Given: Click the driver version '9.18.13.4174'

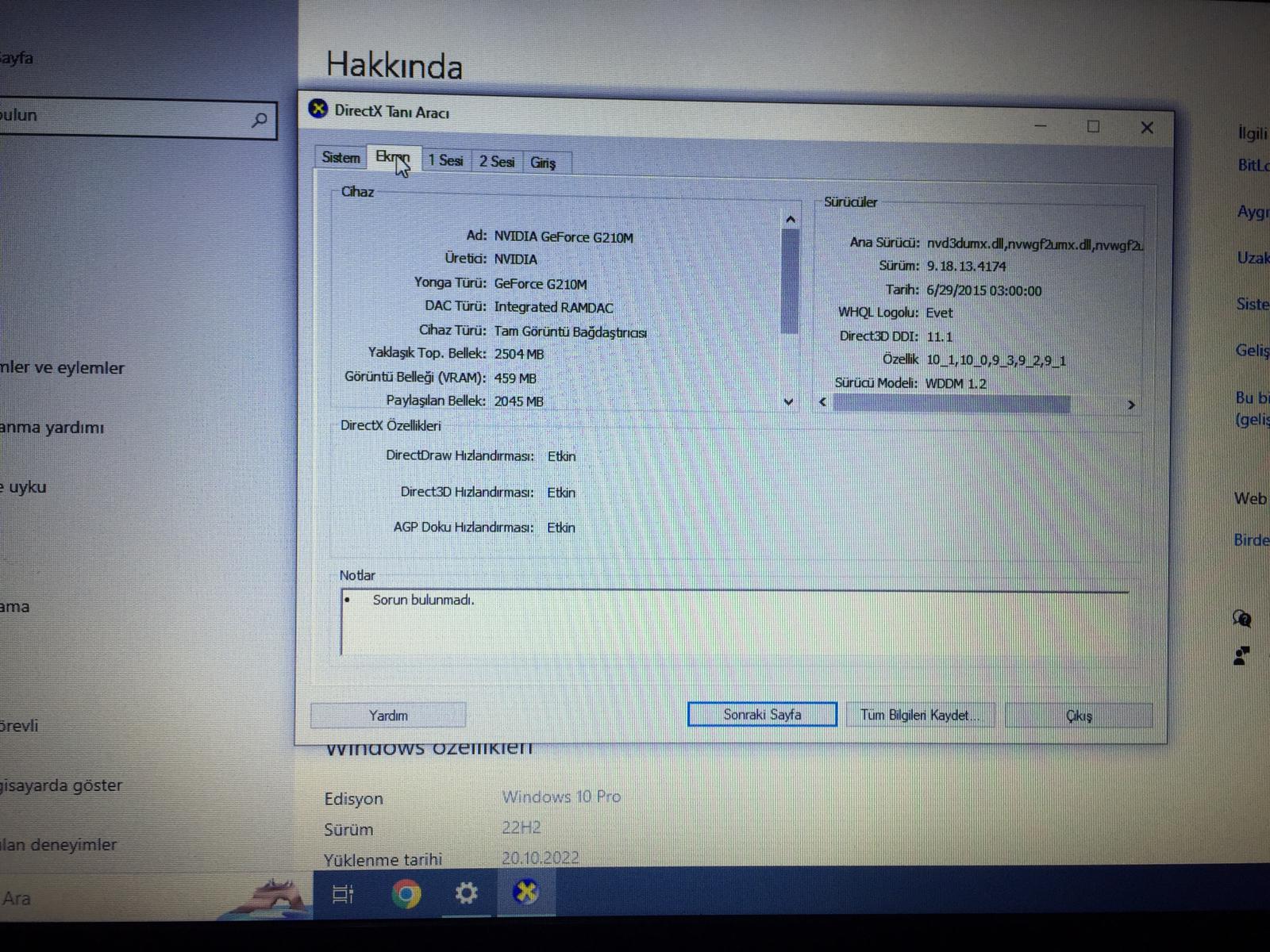Looking at the screenshot, I should coord(966,267).
